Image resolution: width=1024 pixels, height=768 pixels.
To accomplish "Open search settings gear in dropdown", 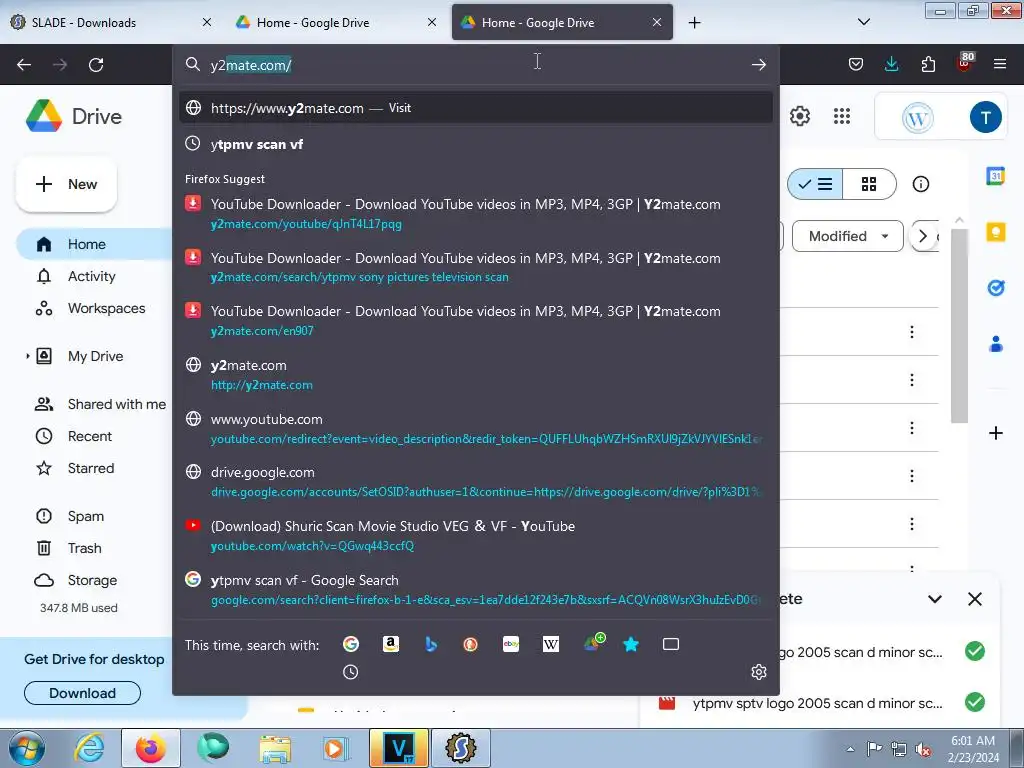I will (758, 672).
